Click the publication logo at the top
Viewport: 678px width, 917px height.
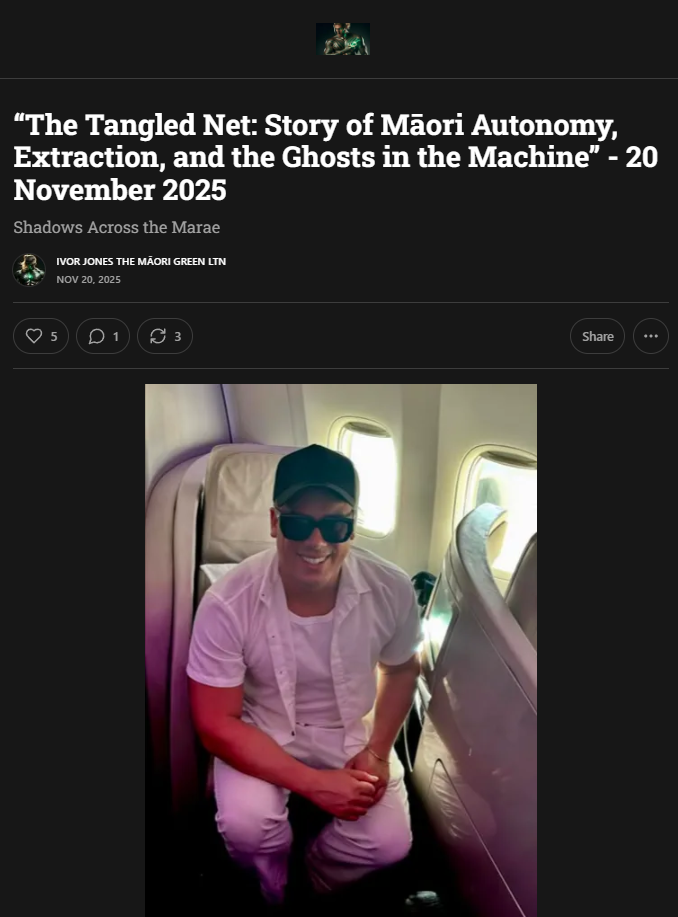pyautogui.click(x=343, y=39)
